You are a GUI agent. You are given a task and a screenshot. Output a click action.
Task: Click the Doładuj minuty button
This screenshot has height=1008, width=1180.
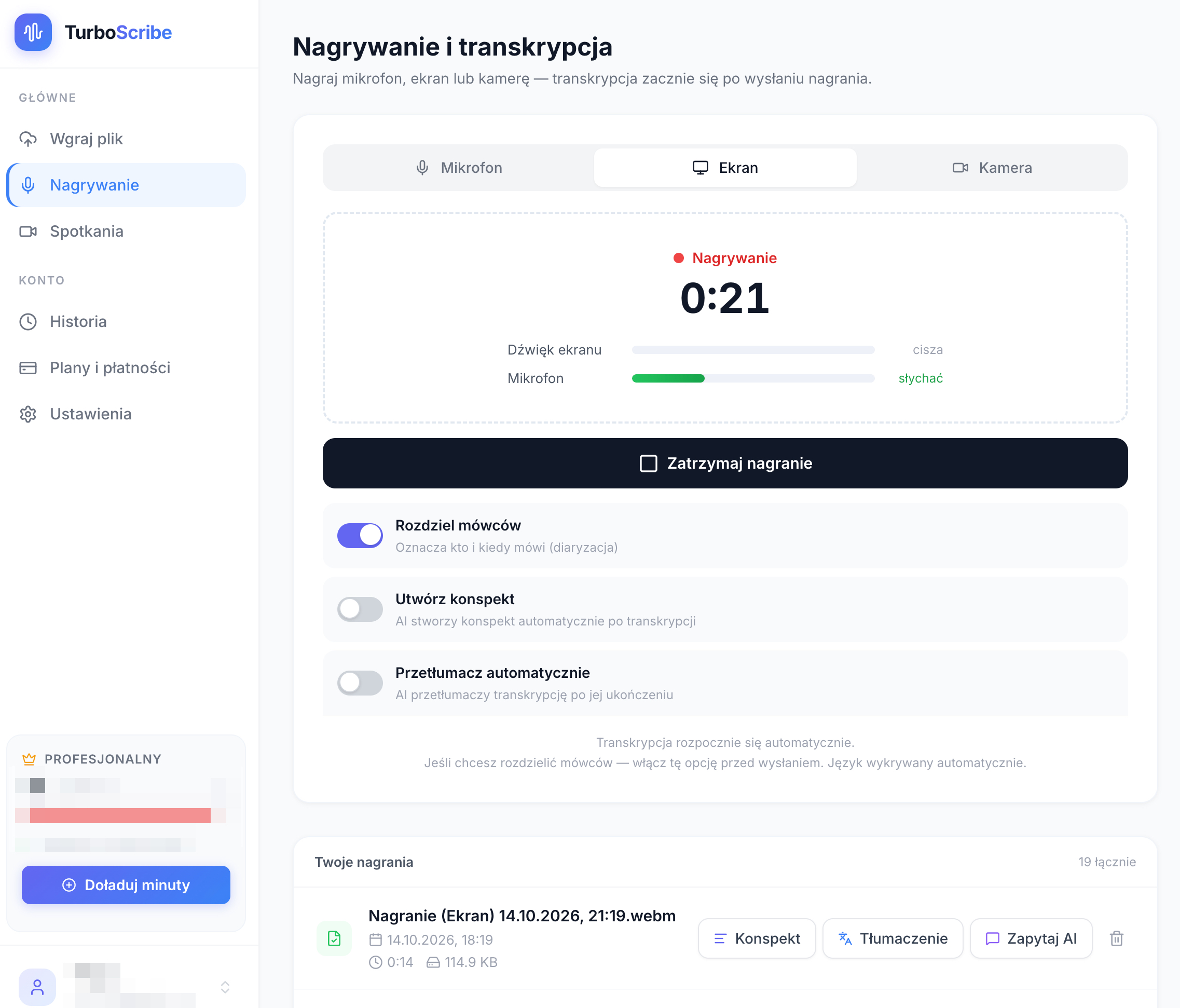(126, 885)
